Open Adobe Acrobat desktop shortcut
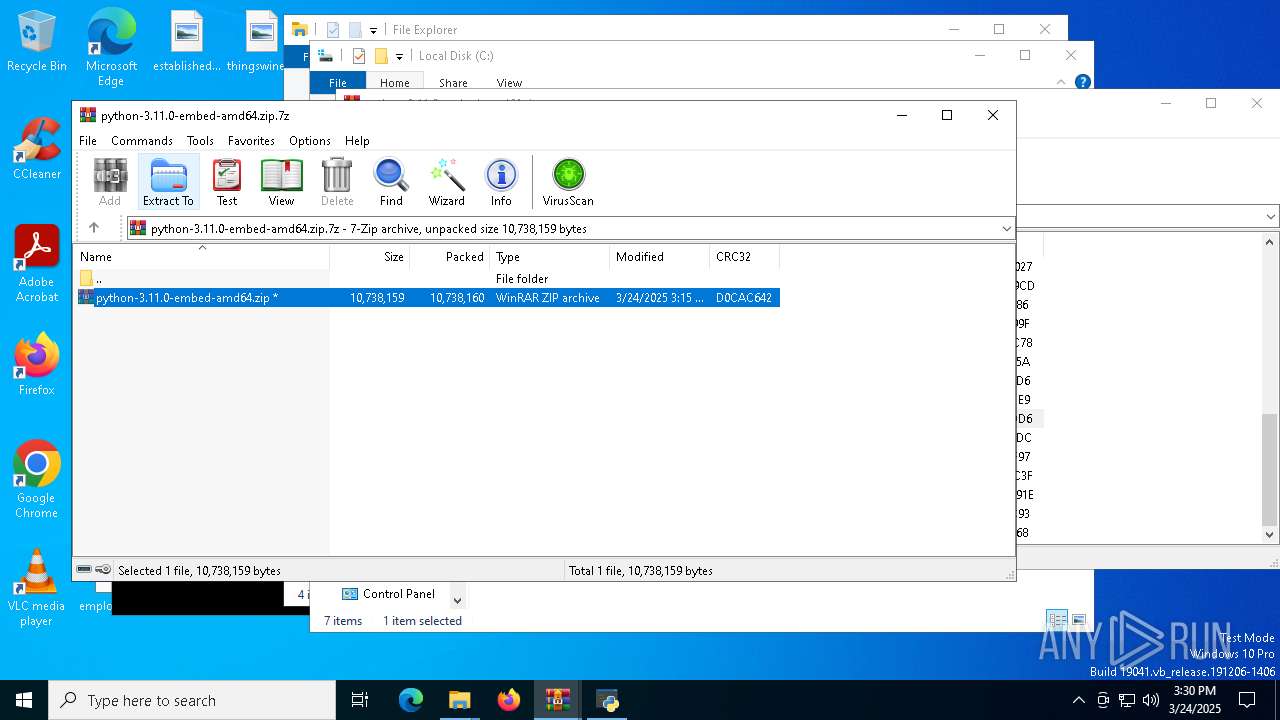Viewport: 1280px width, 720px height. coord(37,264)
